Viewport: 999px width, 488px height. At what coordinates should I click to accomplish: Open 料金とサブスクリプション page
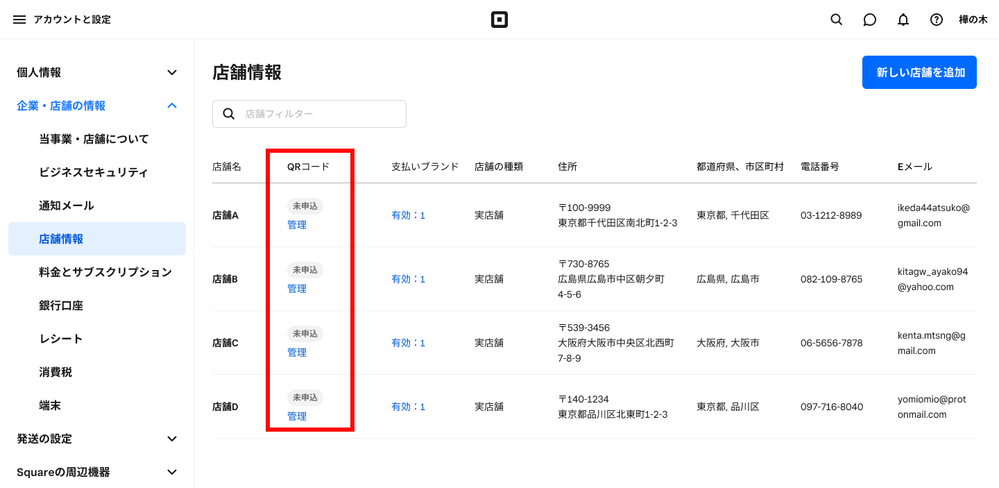pos(105,272)
